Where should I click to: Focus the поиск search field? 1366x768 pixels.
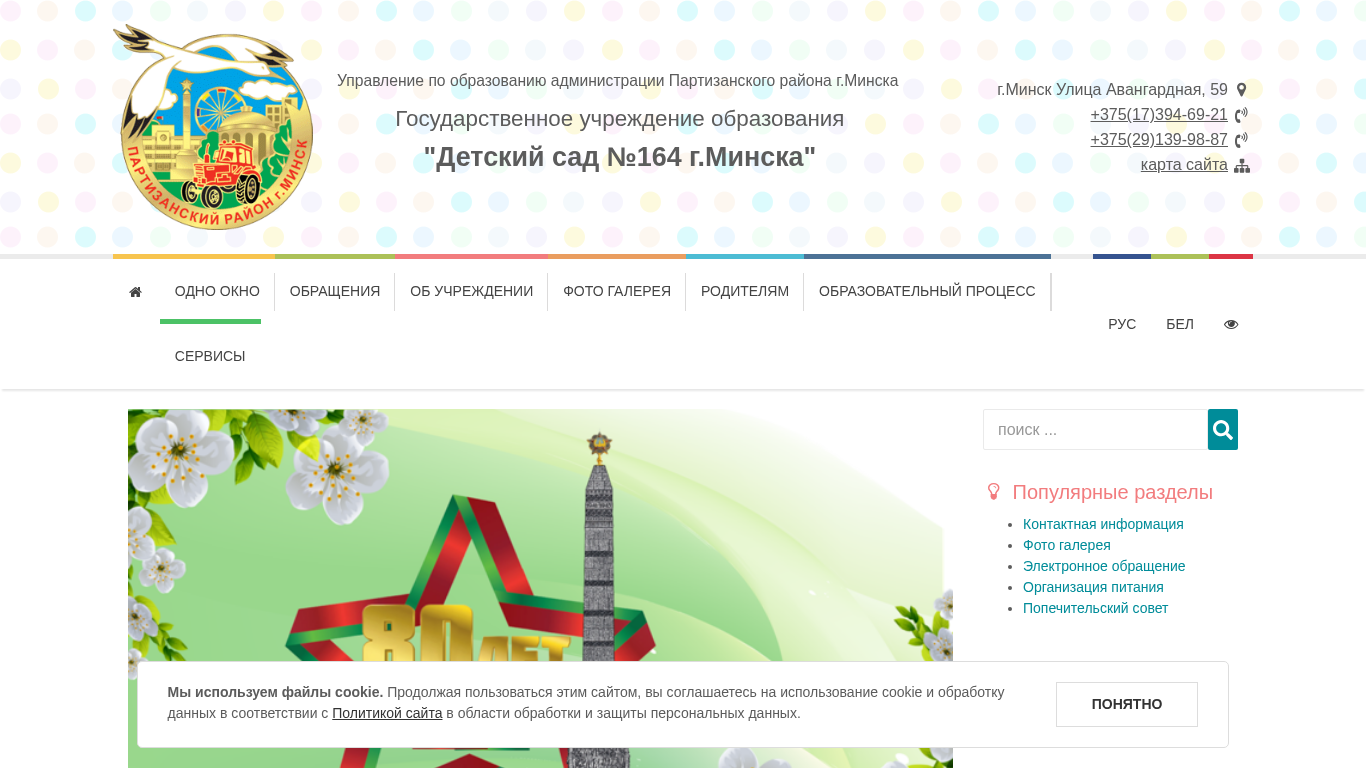(1095, 430)
